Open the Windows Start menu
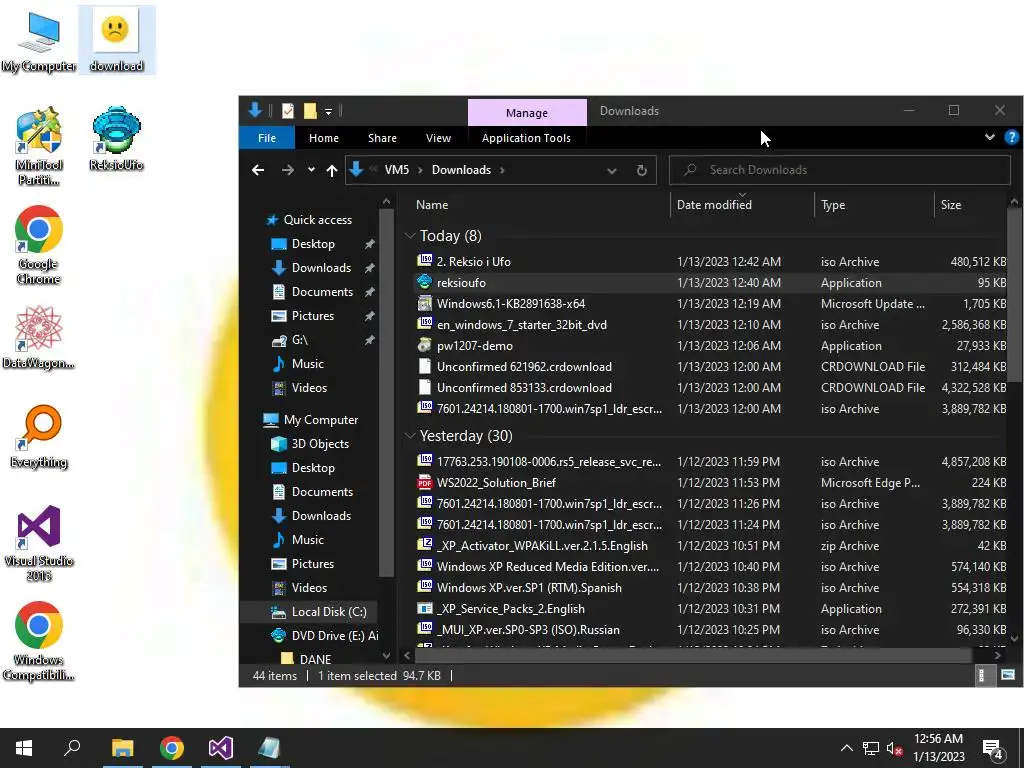This screenshot has height=768, width=1024. point(24,748)
